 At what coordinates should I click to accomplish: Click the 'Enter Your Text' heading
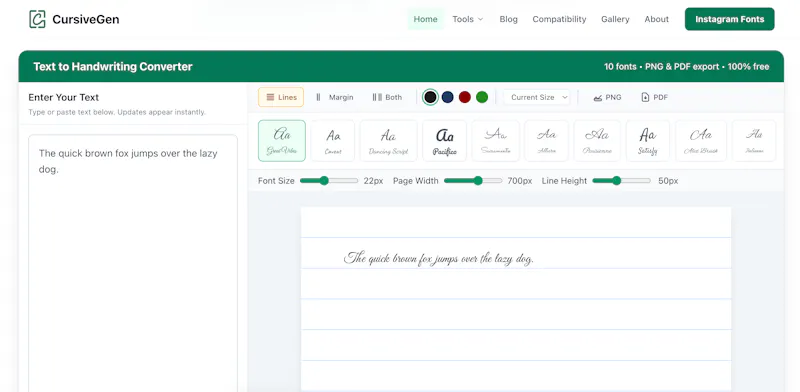(x=63, y=97)
